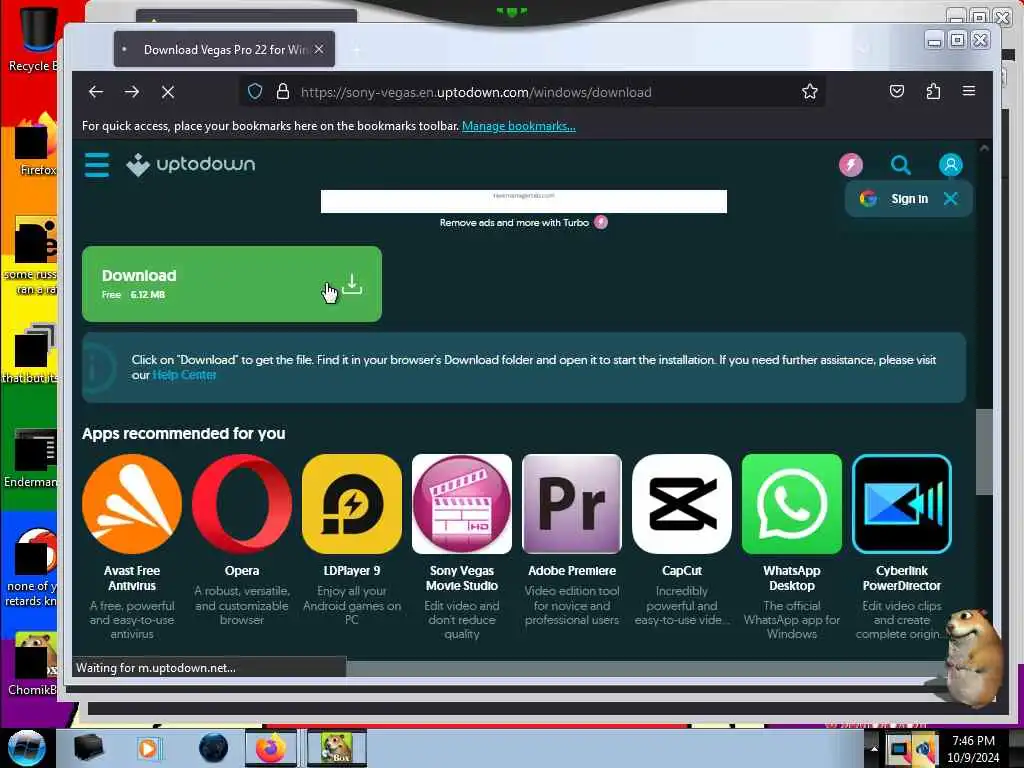Open Cyberlink PowerDirector app icon
Viewport: 1024px width, 768px height.
coord(902,504)
